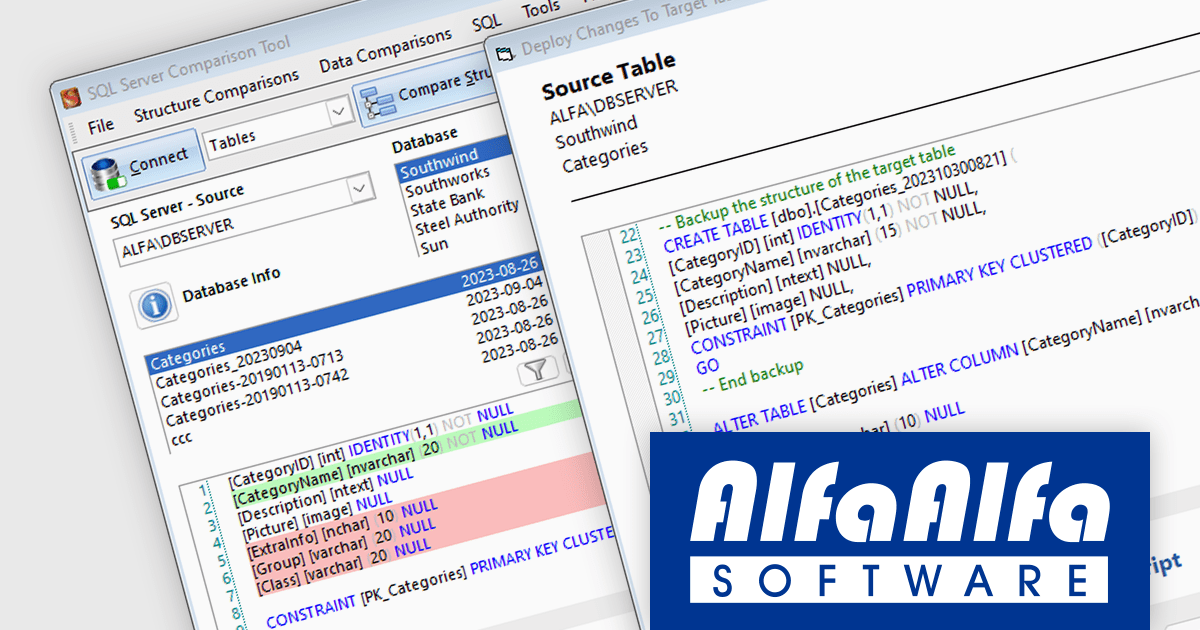Open the Tools menu
The image size is (1200, 630).
pos(540,8)
